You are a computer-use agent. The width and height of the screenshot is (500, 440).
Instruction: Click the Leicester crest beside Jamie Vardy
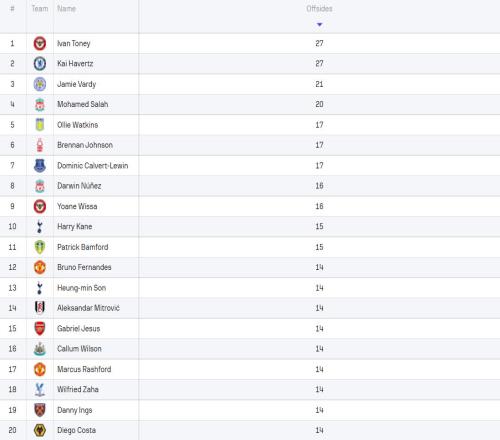[40, 84]
